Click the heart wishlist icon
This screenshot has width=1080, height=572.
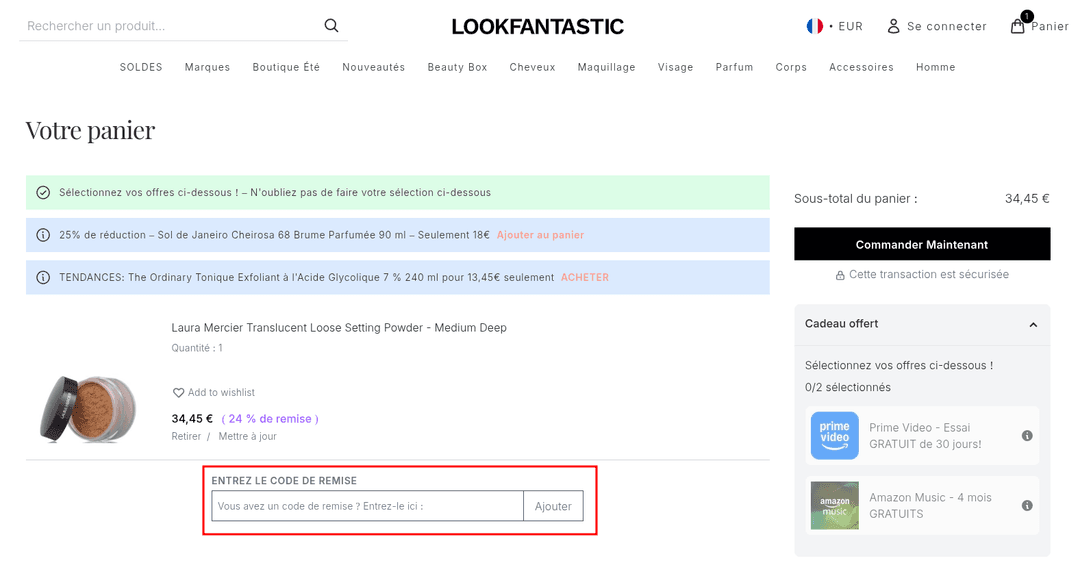(x=178, y=393)
